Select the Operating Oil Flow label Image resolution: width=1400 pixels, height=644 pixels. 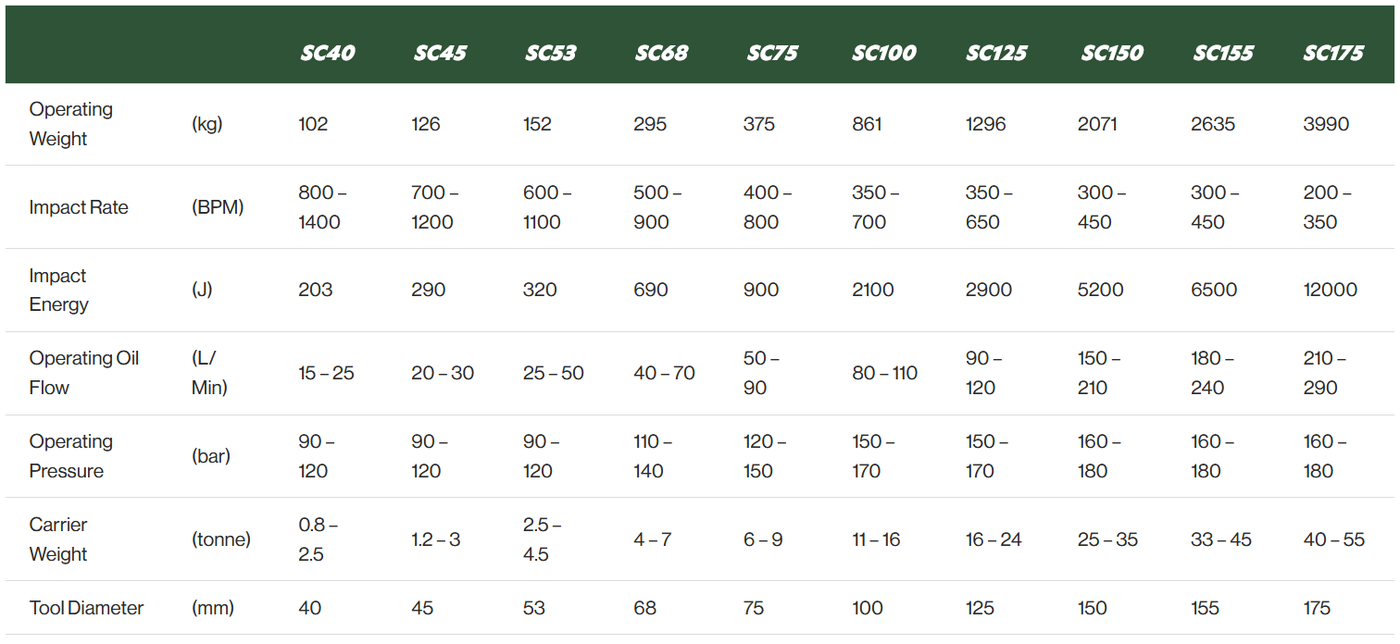[84, 373]
